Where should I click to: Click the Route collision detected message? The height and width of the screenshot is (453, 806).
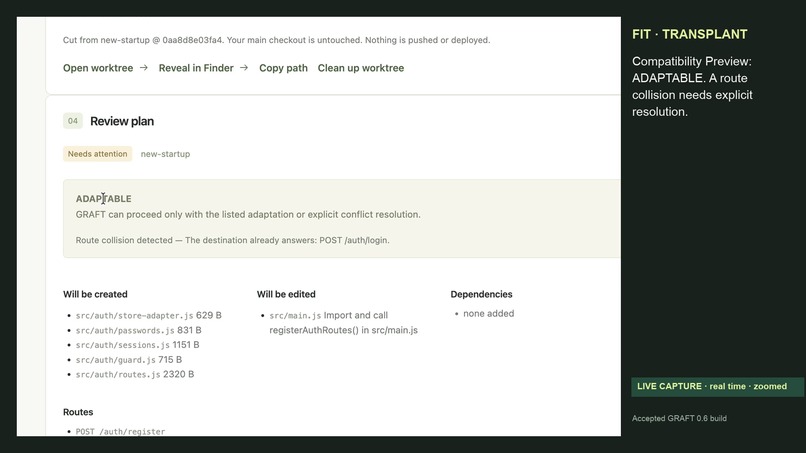232,240
